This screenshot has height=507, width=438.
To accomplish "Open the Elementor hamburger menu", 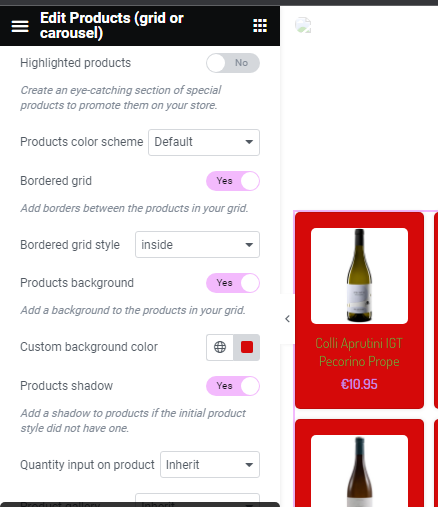I will tap(20, 26).
